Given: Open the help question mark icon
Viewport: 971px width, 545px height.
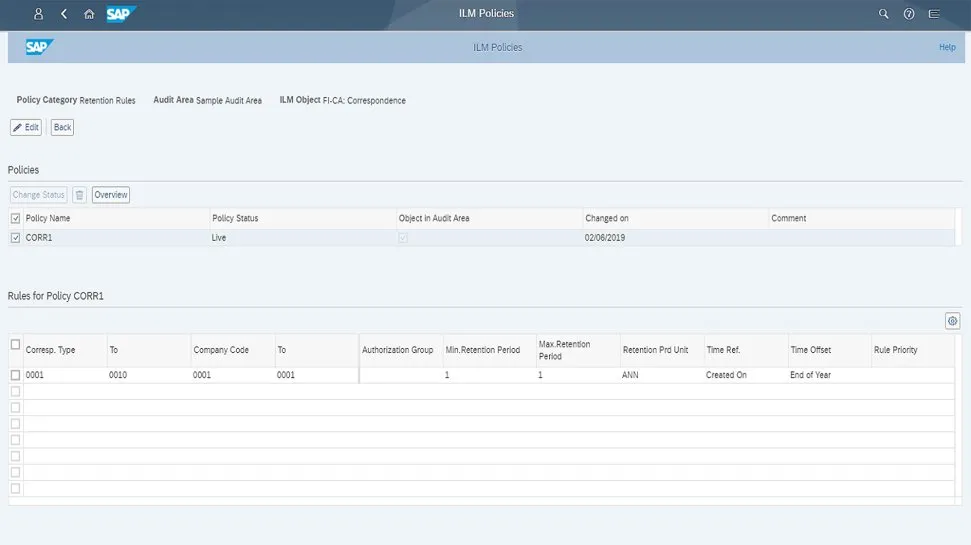Looking at the screenshot, I should point(909,14).
